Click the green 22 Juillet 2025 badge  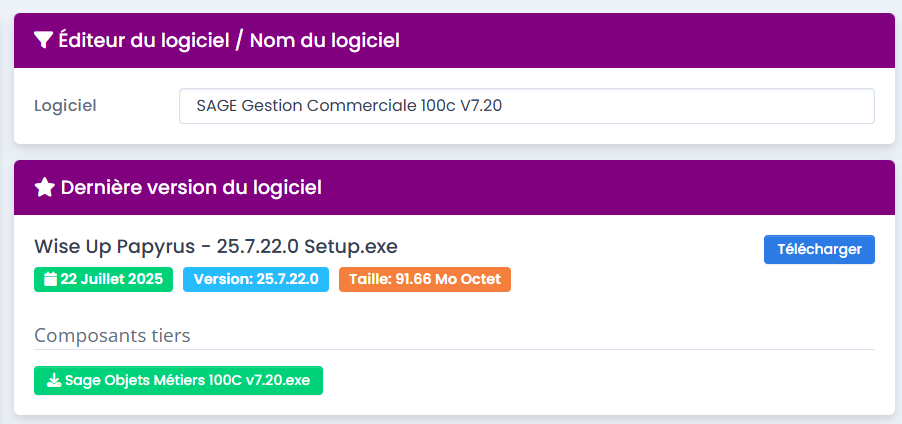pos(104,279)
